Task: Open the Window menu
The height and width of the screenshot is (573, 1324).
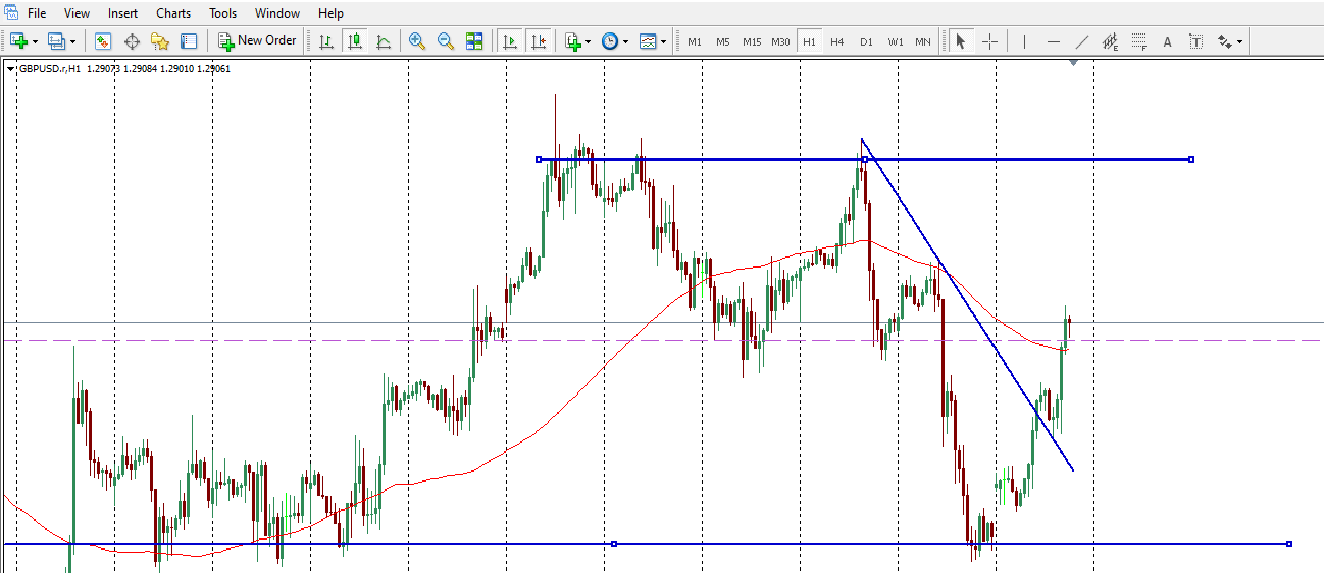Action: coord(277,13)
